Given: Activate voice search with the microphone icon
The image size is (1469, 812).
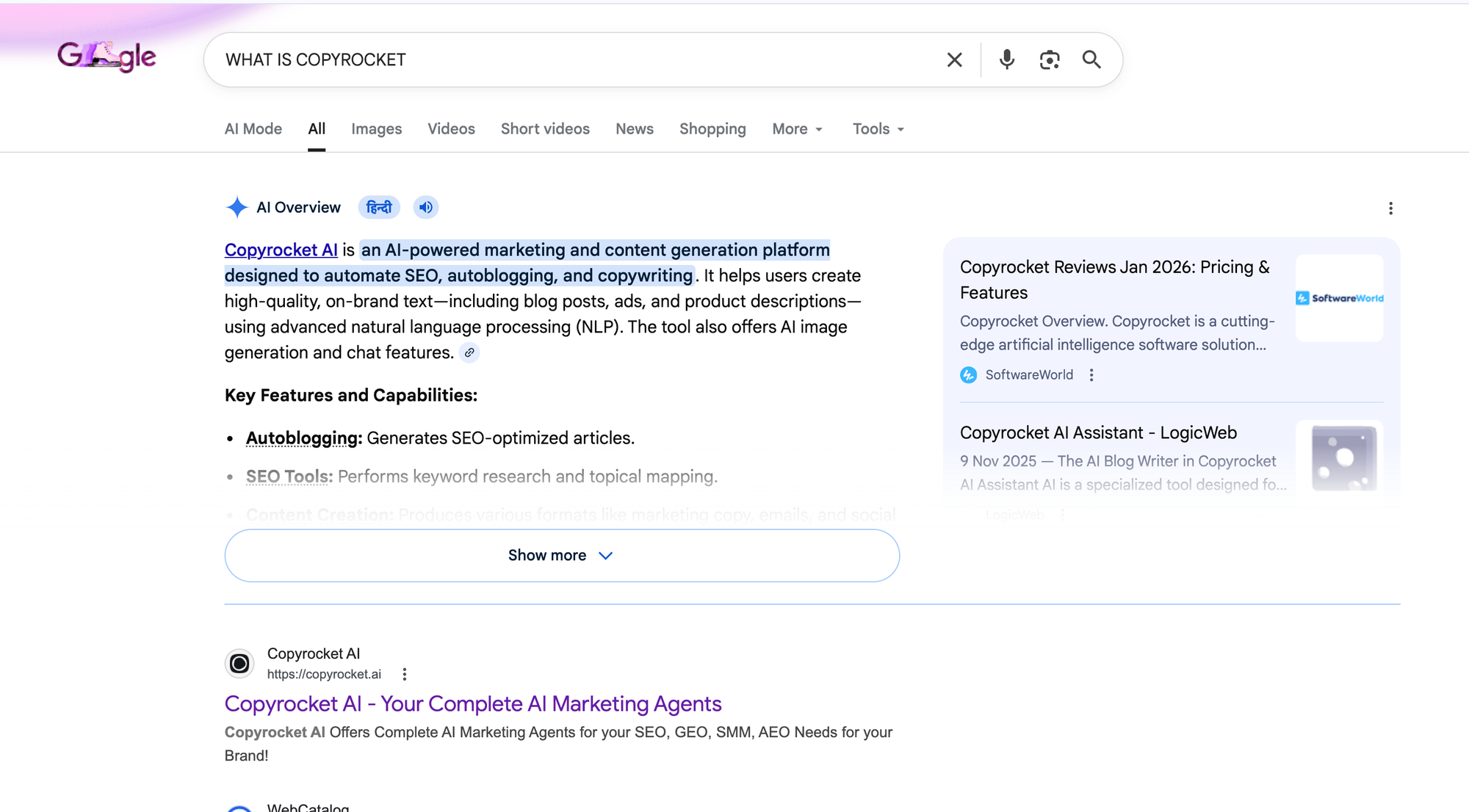Looking at the screenshot, I should pyautogui.click(x=1006, y=59).
